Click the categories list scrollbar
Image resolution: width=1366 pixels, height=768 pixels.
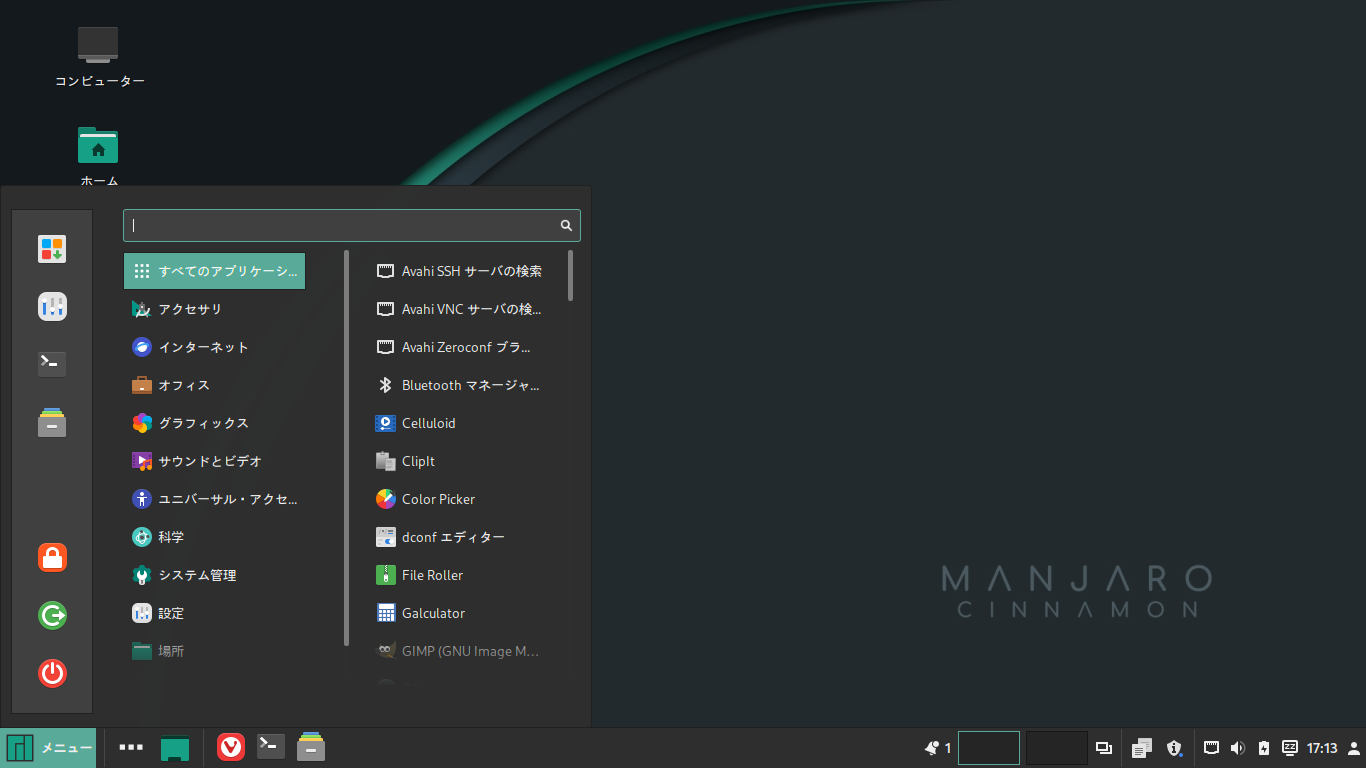pyautogui.click(x=347, y=448)
